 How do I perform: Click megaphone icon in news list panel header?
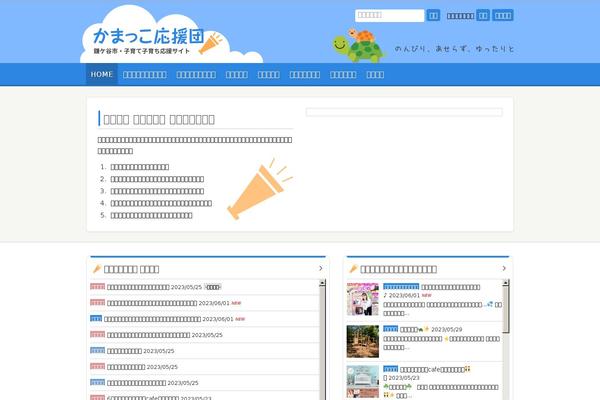coord(97,269)
